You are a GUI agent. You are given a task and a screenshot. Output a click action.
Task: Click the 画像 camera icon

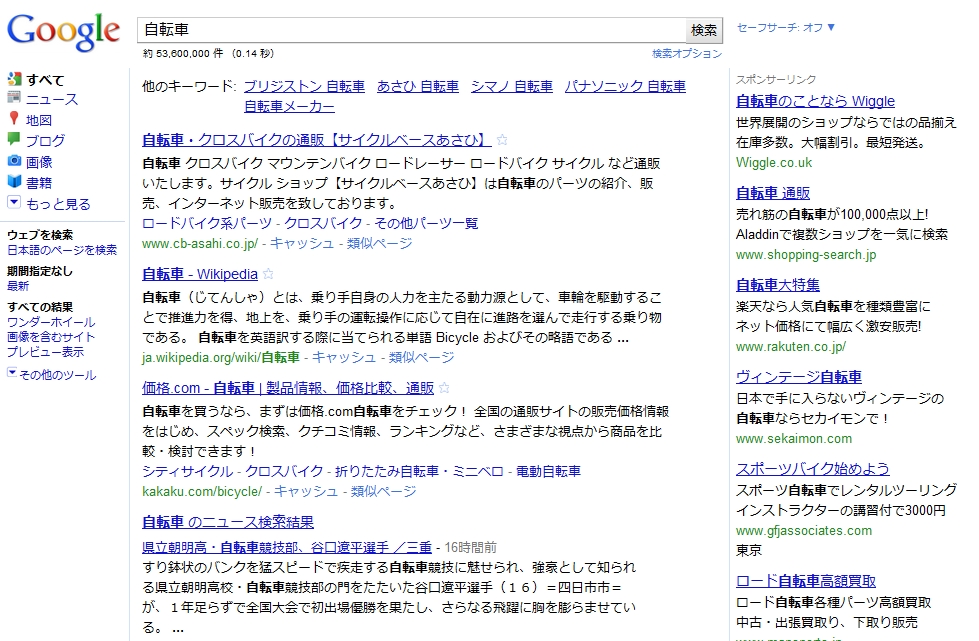tap(14, 160)
